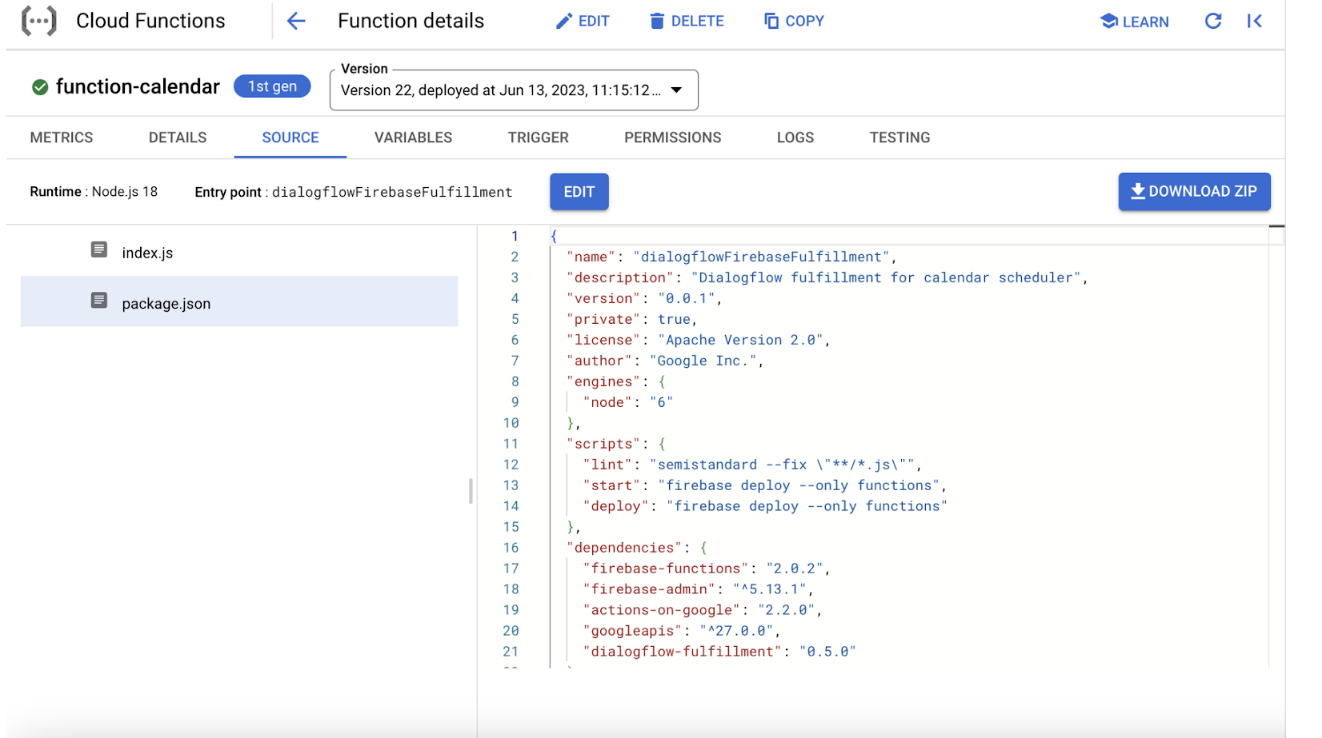Click the "dialogflow-fulfillment" dependency line
Image resolution: width=1322 pixels, height=738 pixels.
[x=720, y=652]
